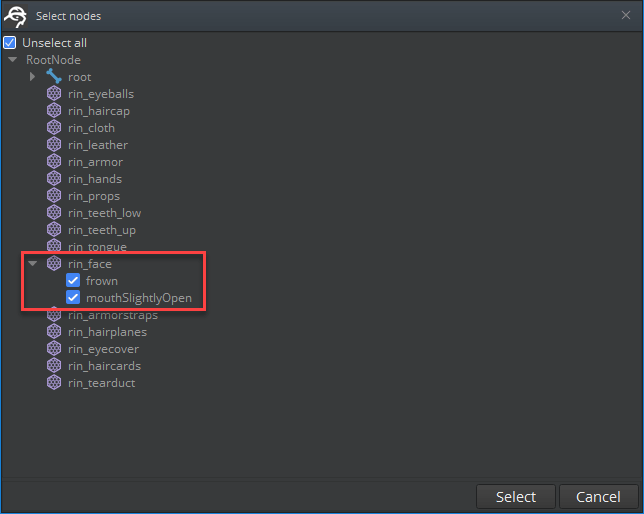Click the mesh icon beside rin_hands

pos(54,179)
